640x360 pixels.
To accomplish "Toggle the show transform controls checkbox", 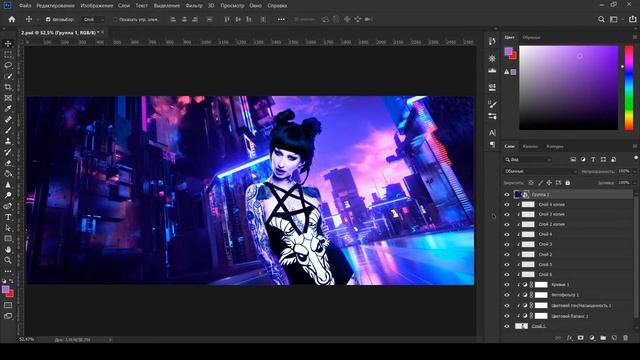I will (x=115, y=19).
